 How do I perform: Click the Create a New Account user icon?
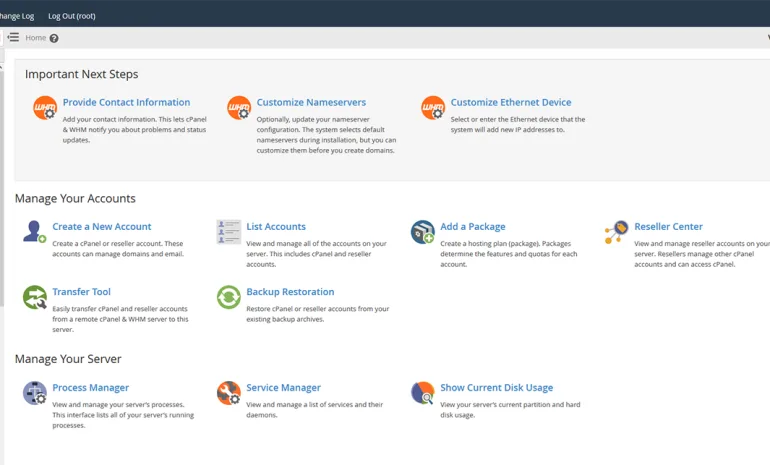[x=34, y=231]
